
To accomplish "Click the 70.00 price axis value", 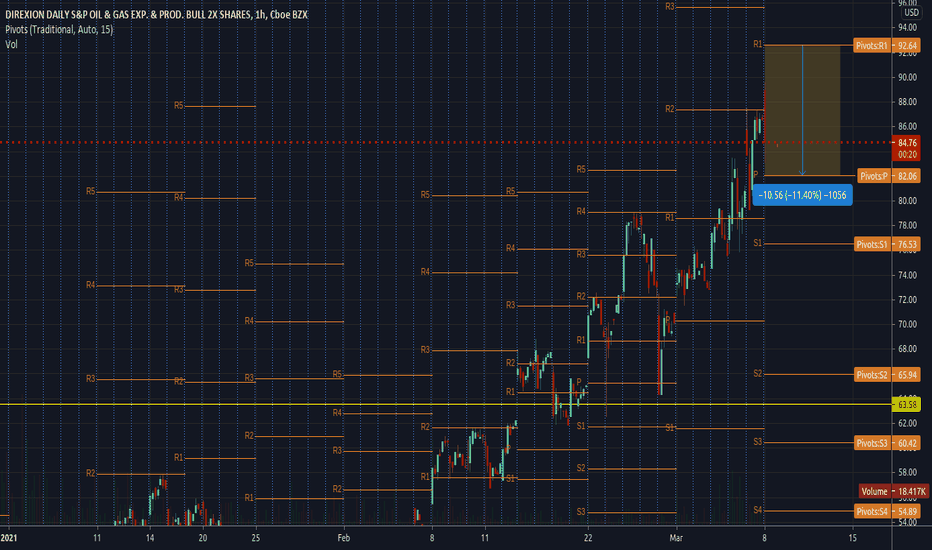I will [907, 324].
